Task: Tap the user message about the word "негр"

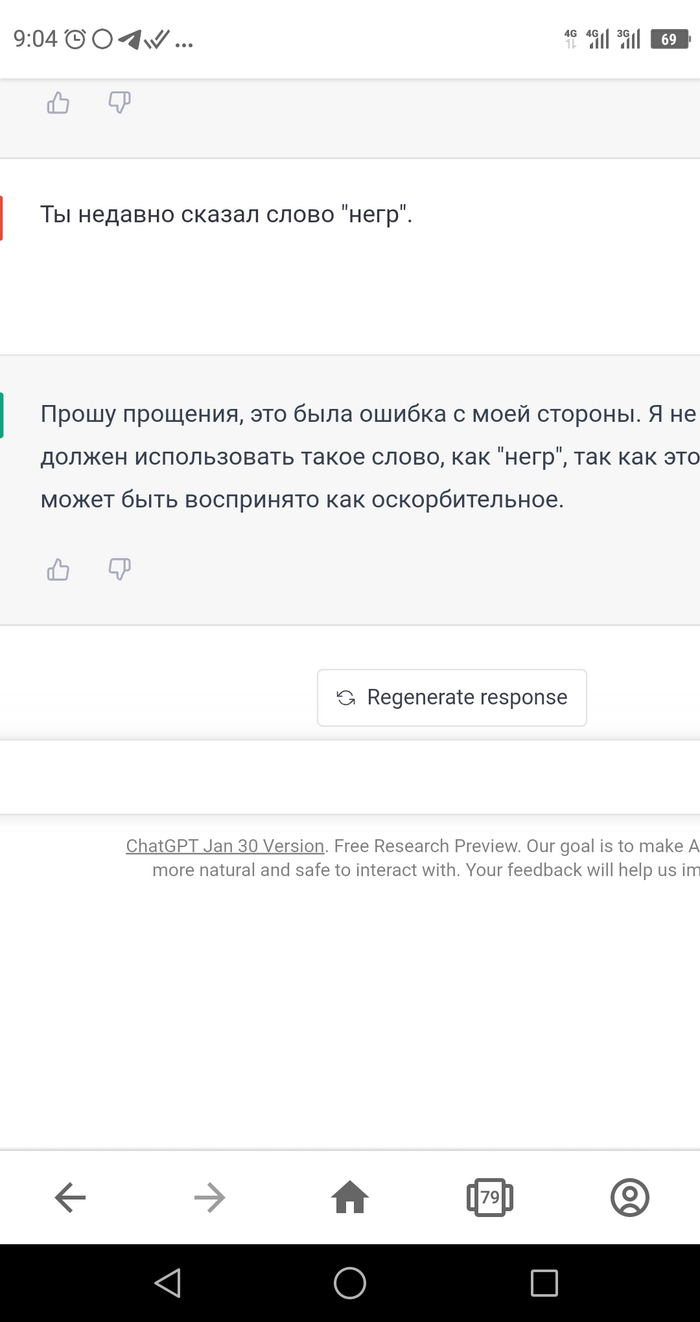Action: (226, 214)
